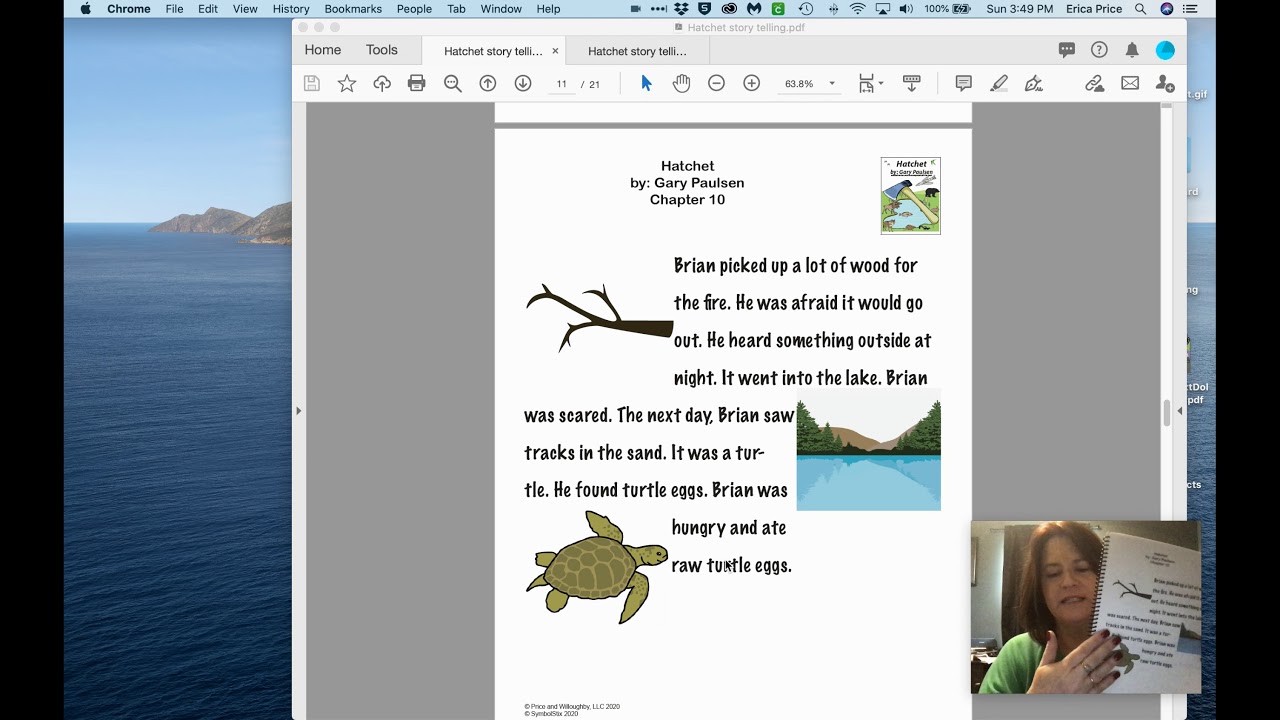Share a link to the file
Viewport: 1280px width, 720px height.
pyautogui.click(x=1095, y=84)
